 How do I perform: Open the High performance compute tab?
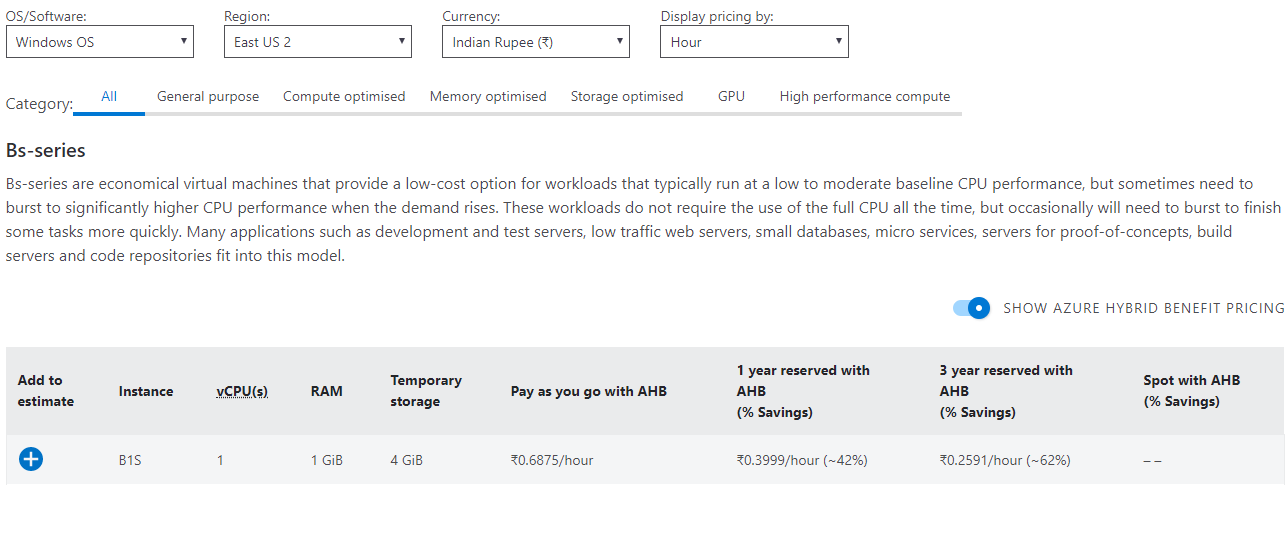coord(865,97)
